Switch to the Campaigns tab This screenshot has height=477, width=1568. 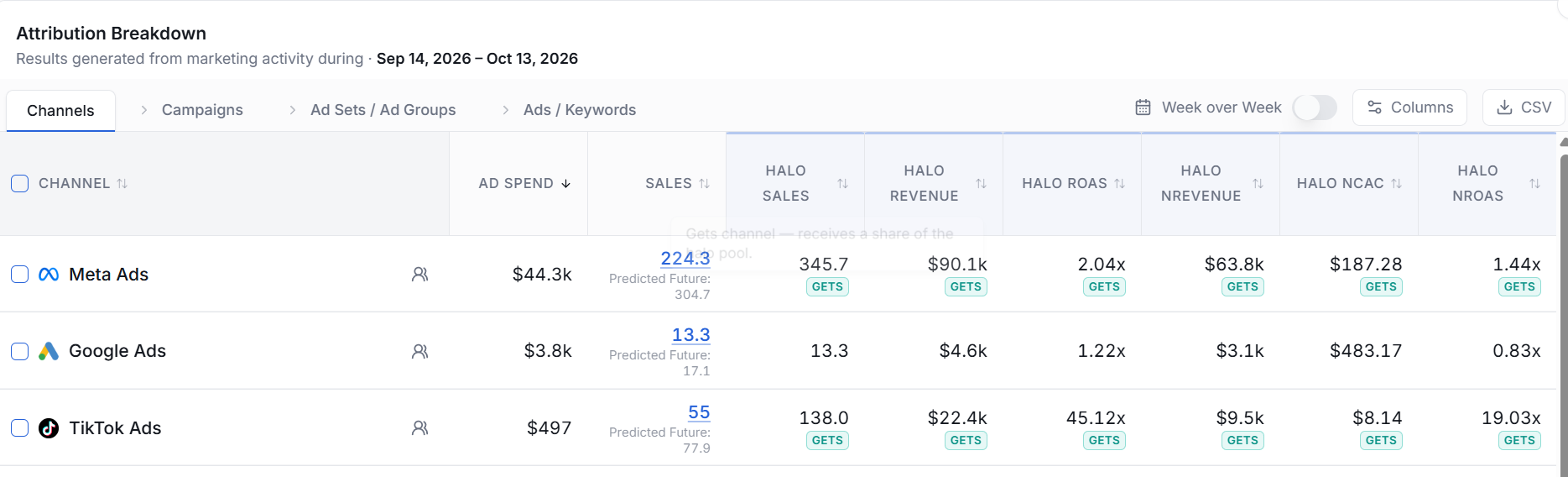[x=202, y=110]
